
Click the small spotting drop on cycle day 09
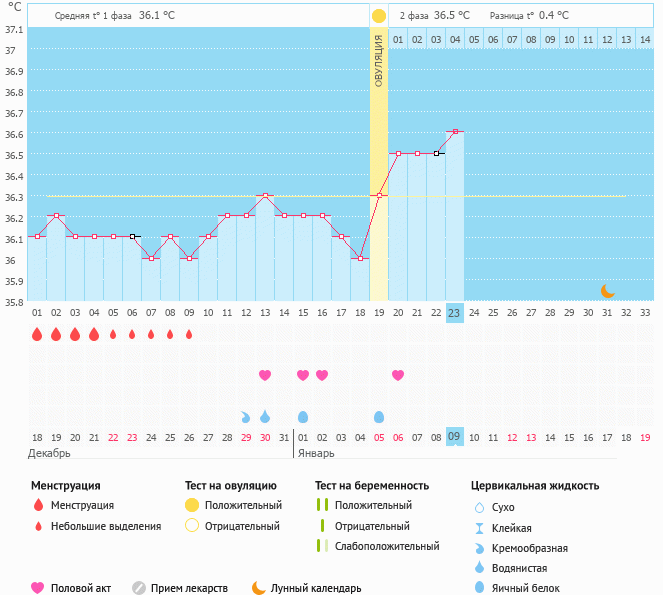(x=189, y=334)
